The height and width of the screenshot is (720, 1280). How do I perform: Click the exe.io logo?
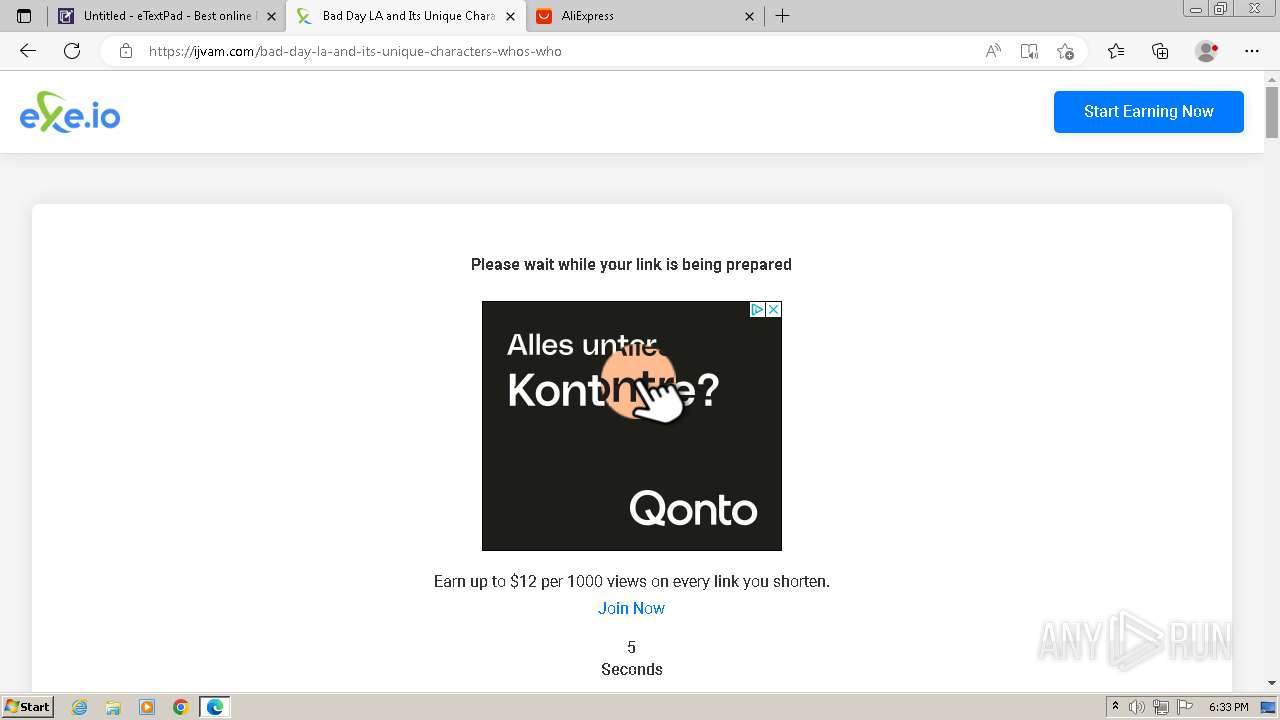point(70,112)
